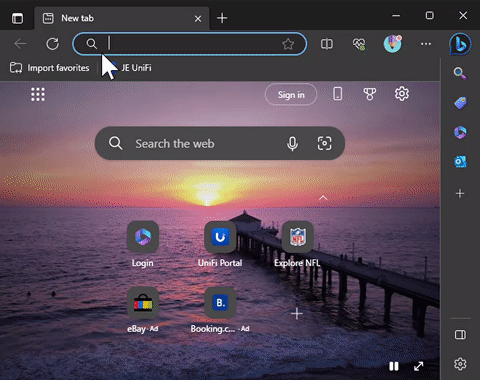
Task: Open the Settings and more ellipsis menu
Action: [426, 44]
